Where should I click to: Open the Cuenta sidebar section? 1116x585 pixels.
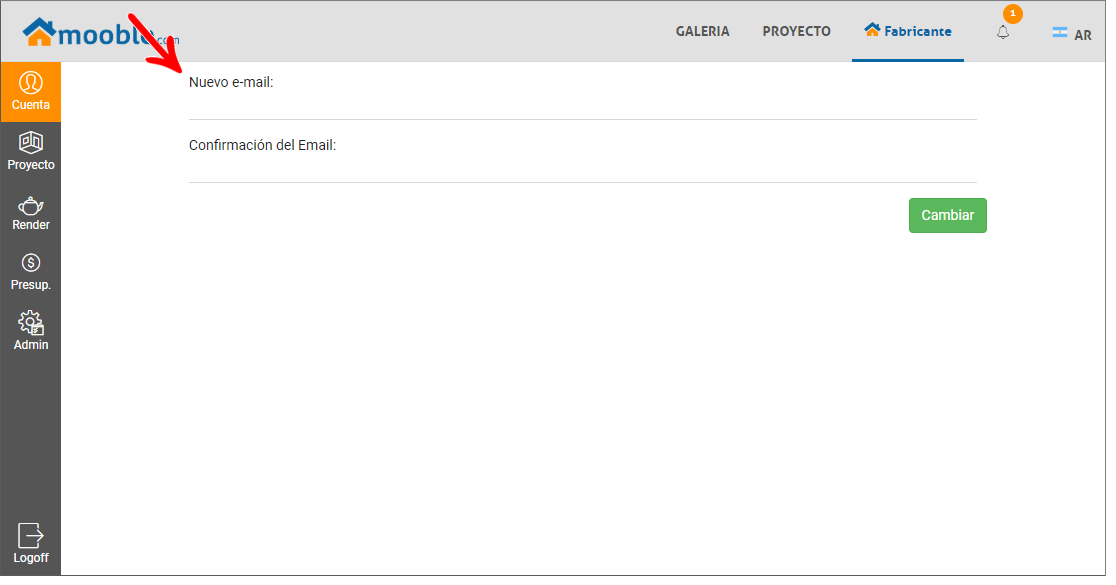click(x=31, y=92)
